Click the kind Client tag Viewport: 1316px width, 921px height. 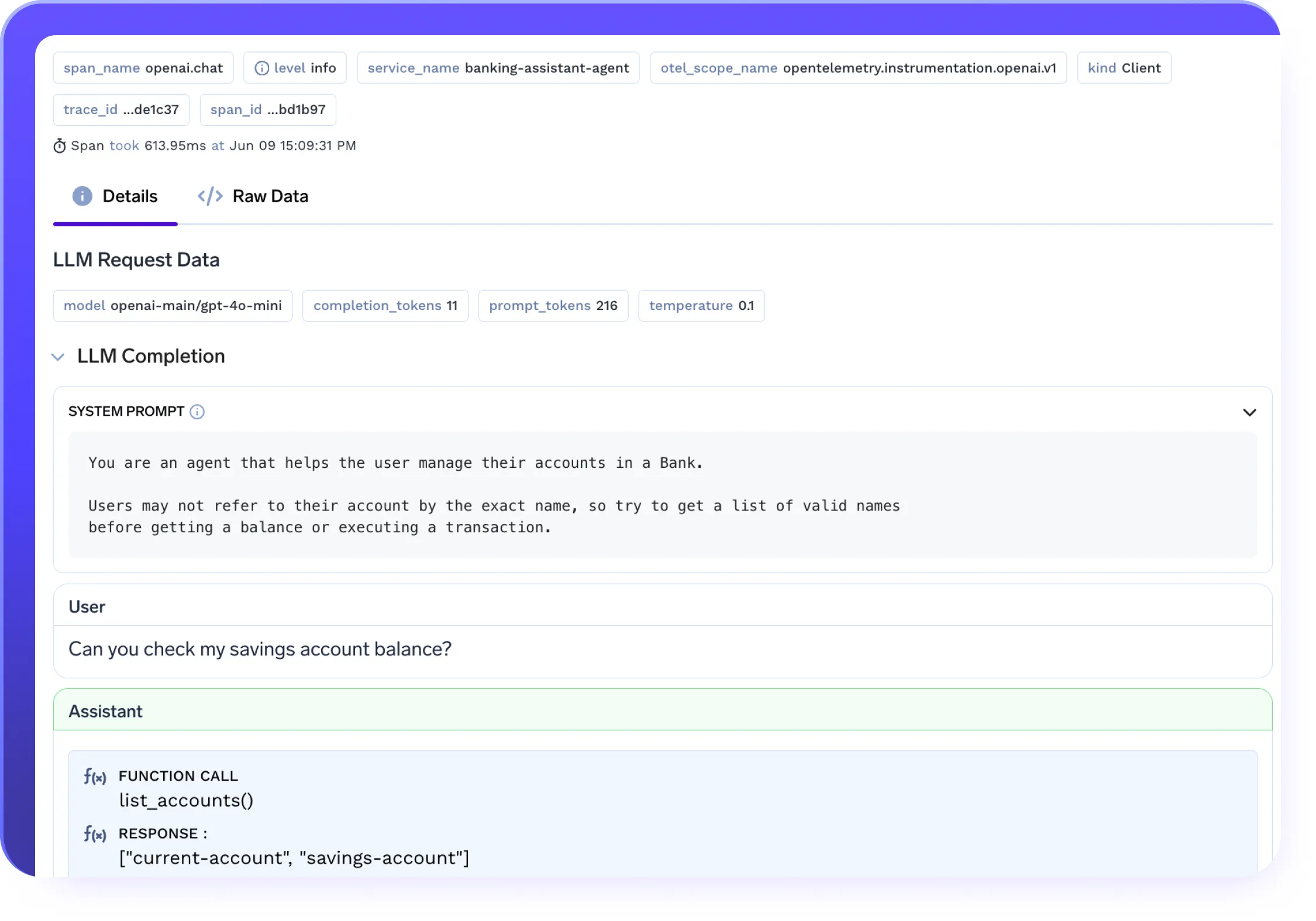(1124, 68)
